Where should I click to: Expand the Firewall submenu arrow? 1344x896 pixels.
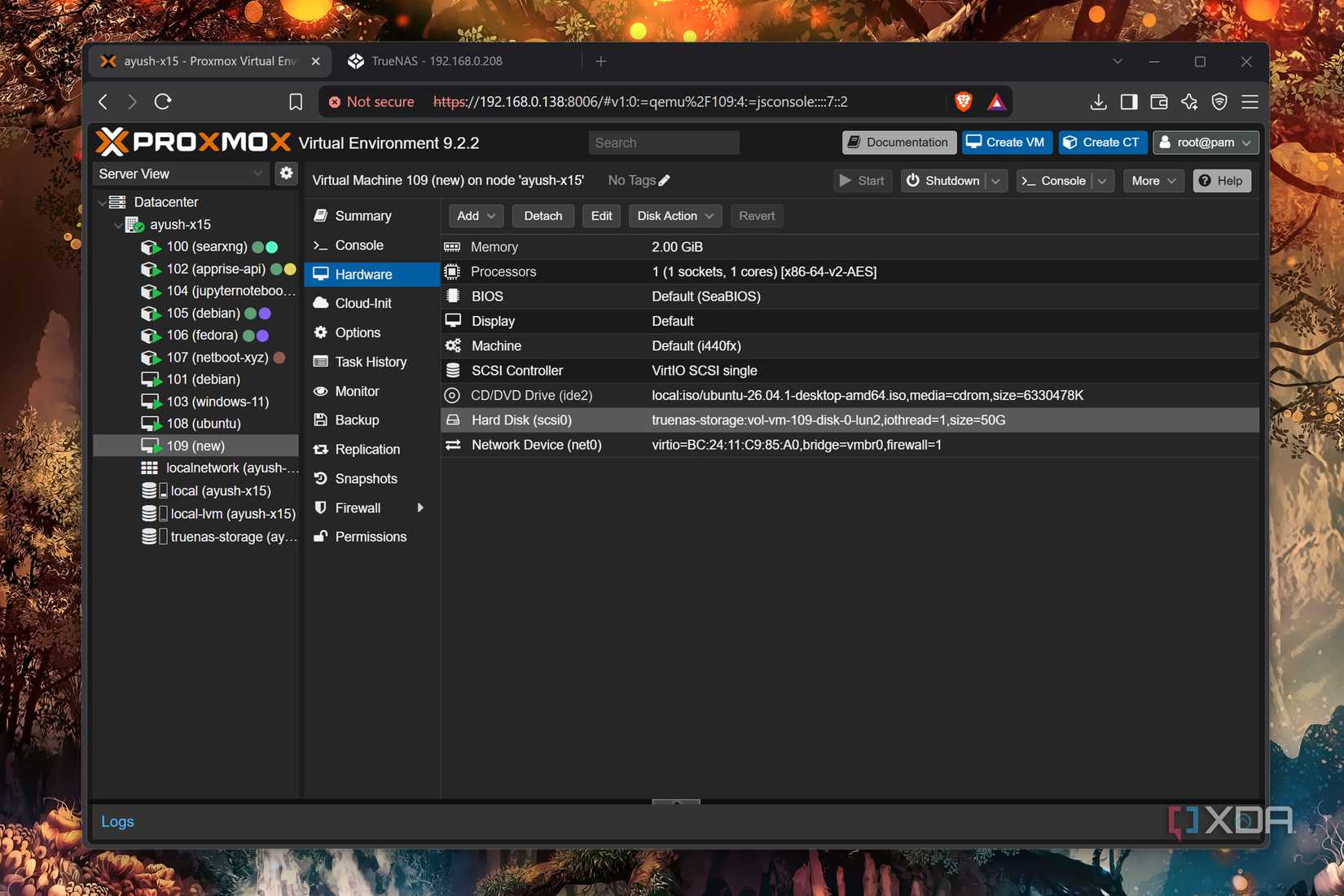coord(420,507)
